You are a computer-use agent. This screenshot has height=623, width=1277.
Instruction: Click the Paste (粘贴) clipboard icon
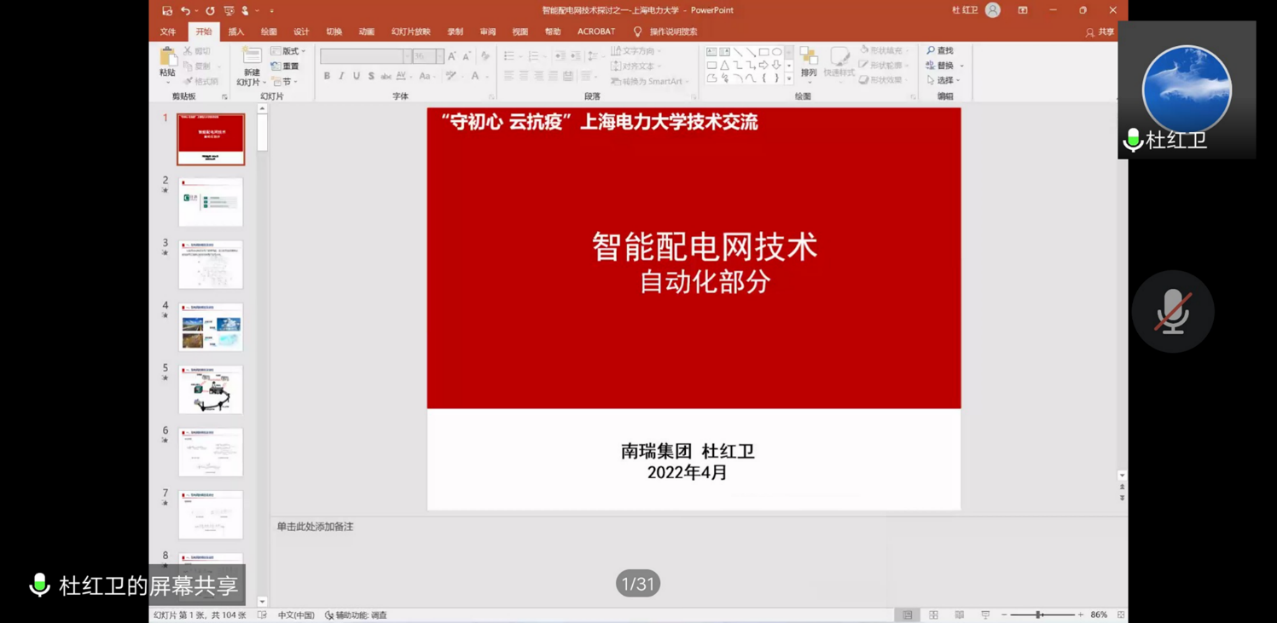(167, 58)
